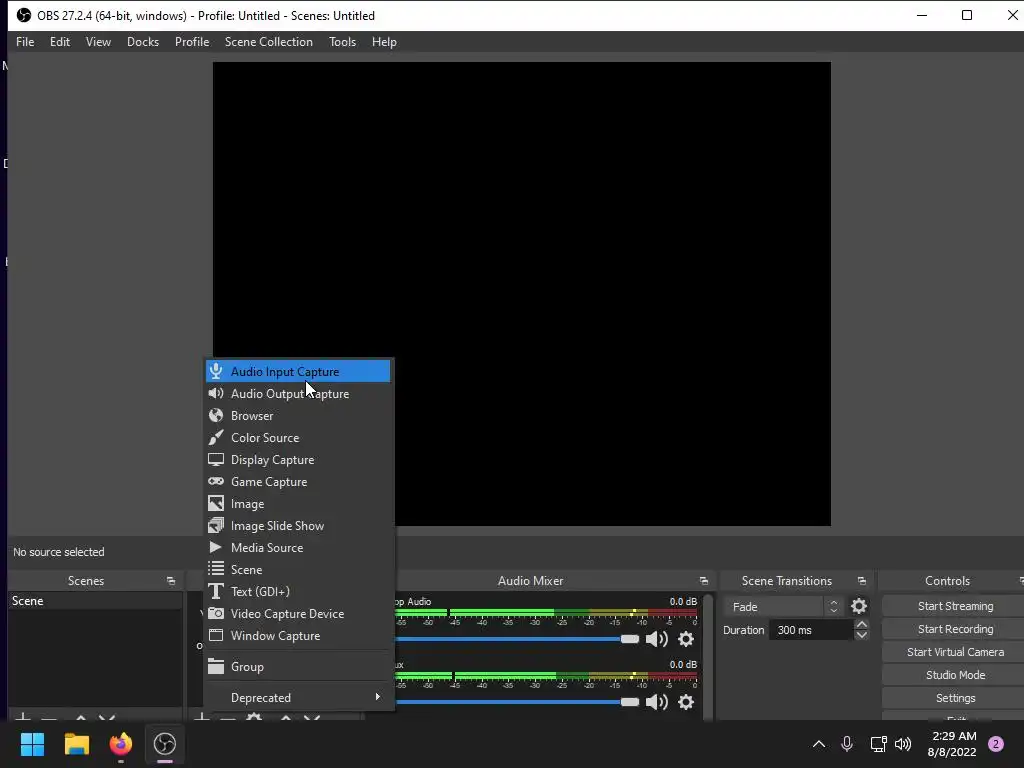The width and height of the screenshot is (1024, 768).
Task: Open notifications badge showing 2
Action: coord(996,744)
